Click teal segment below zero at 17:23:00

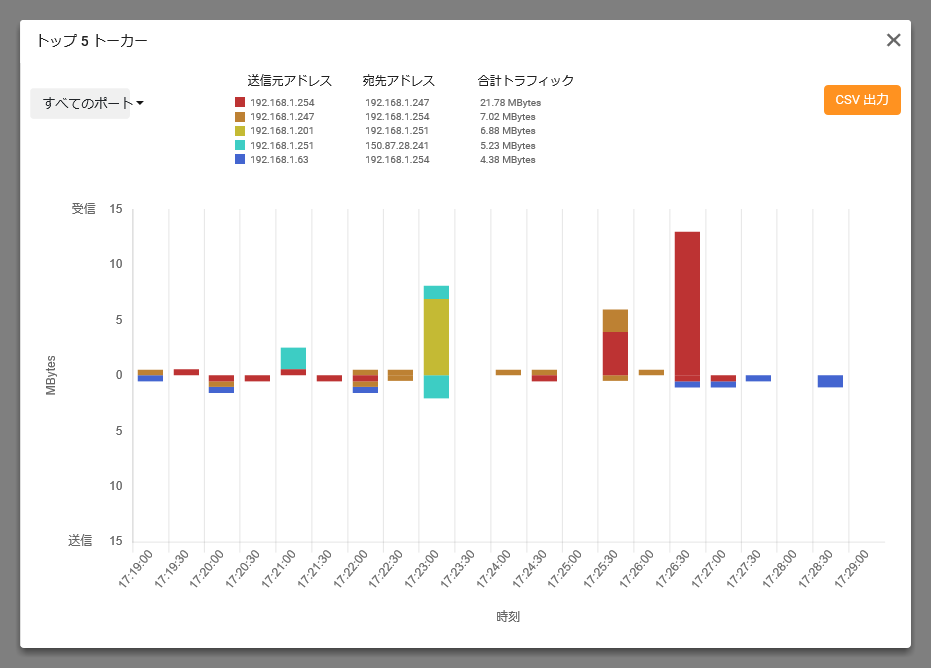point(436,387)
